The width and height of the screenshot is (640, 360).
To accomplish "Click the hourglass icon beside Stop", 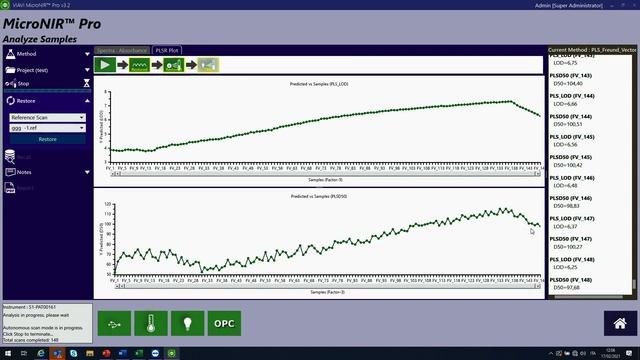I will (x=87, y=83).
